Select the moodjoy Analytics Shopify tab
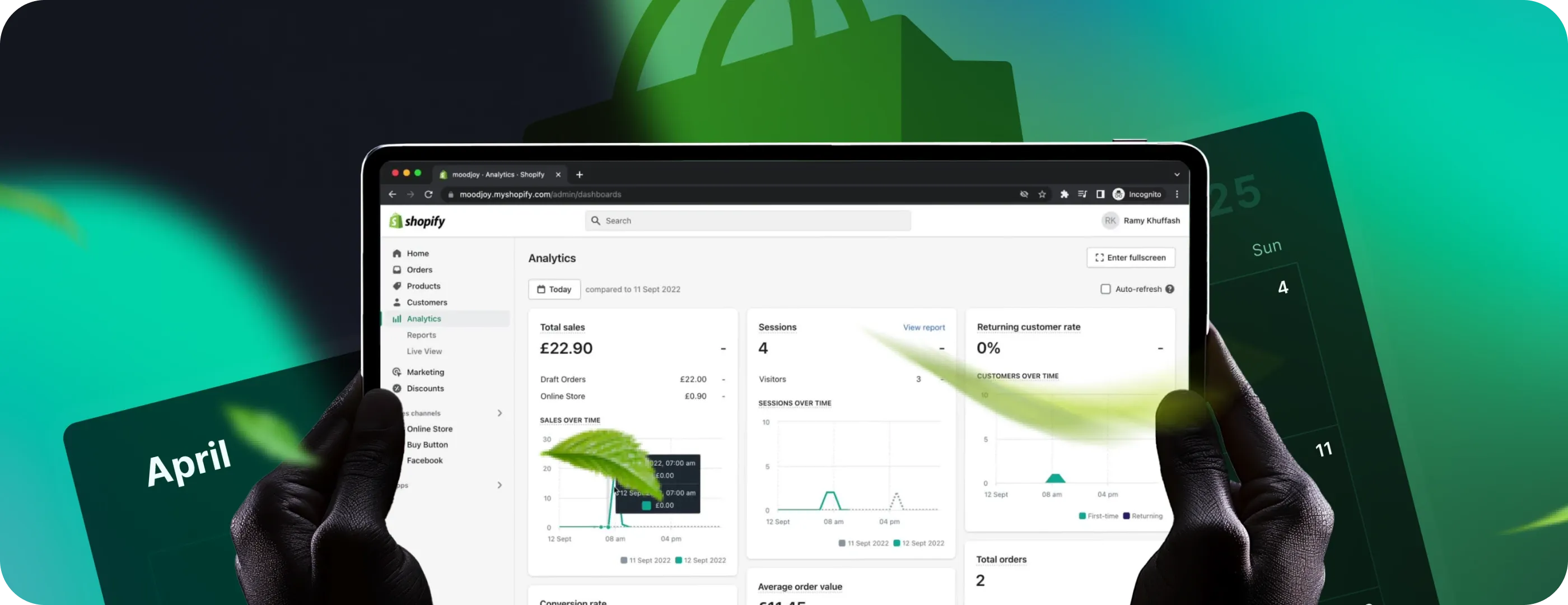 pos(499,175)
